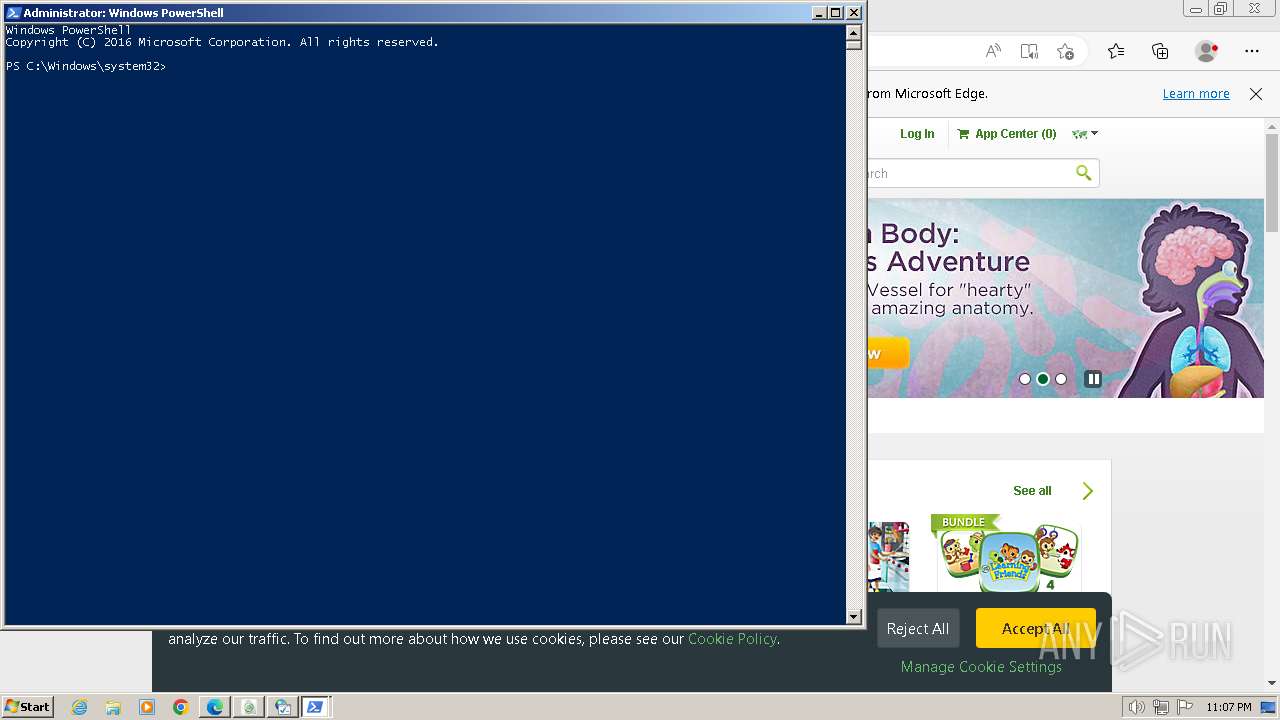Launch Google Chrome from the taskbar
The height and width of the screenshot is (720, 1280).
point(181,707)
